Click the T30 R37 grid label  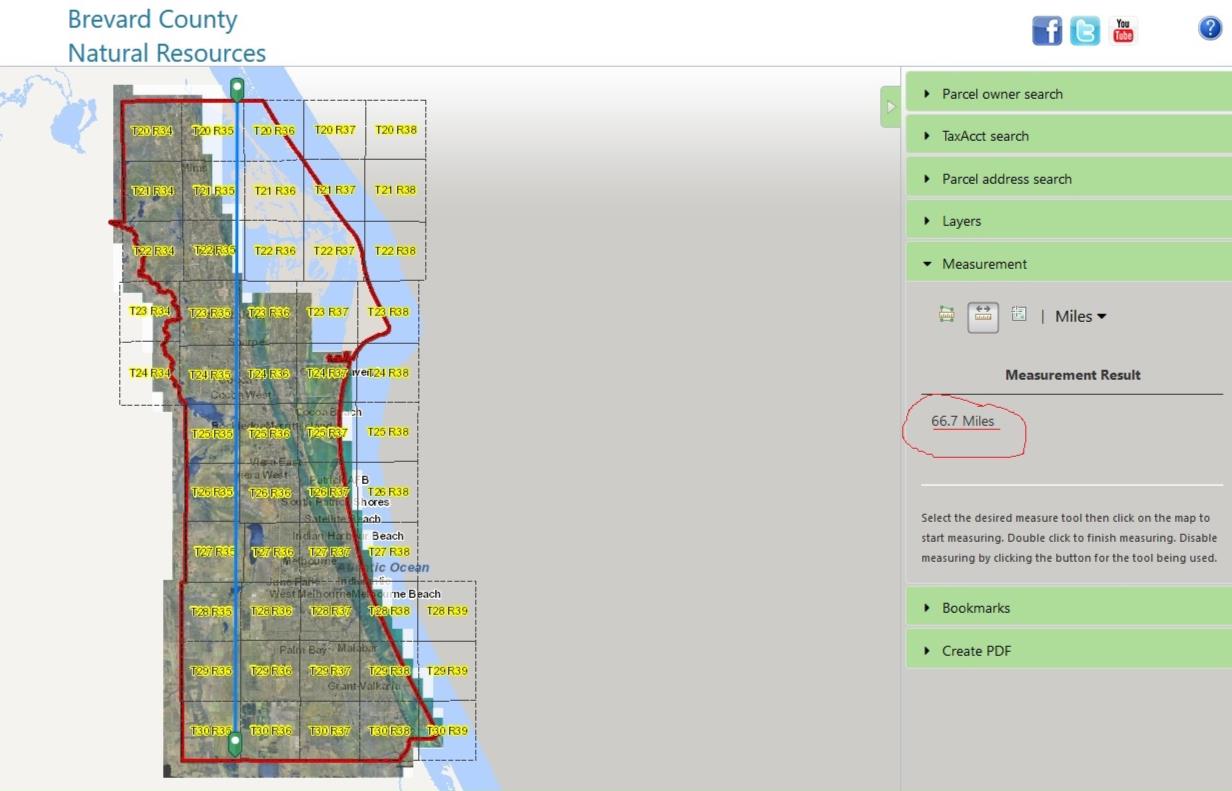[x=330, y=731]
